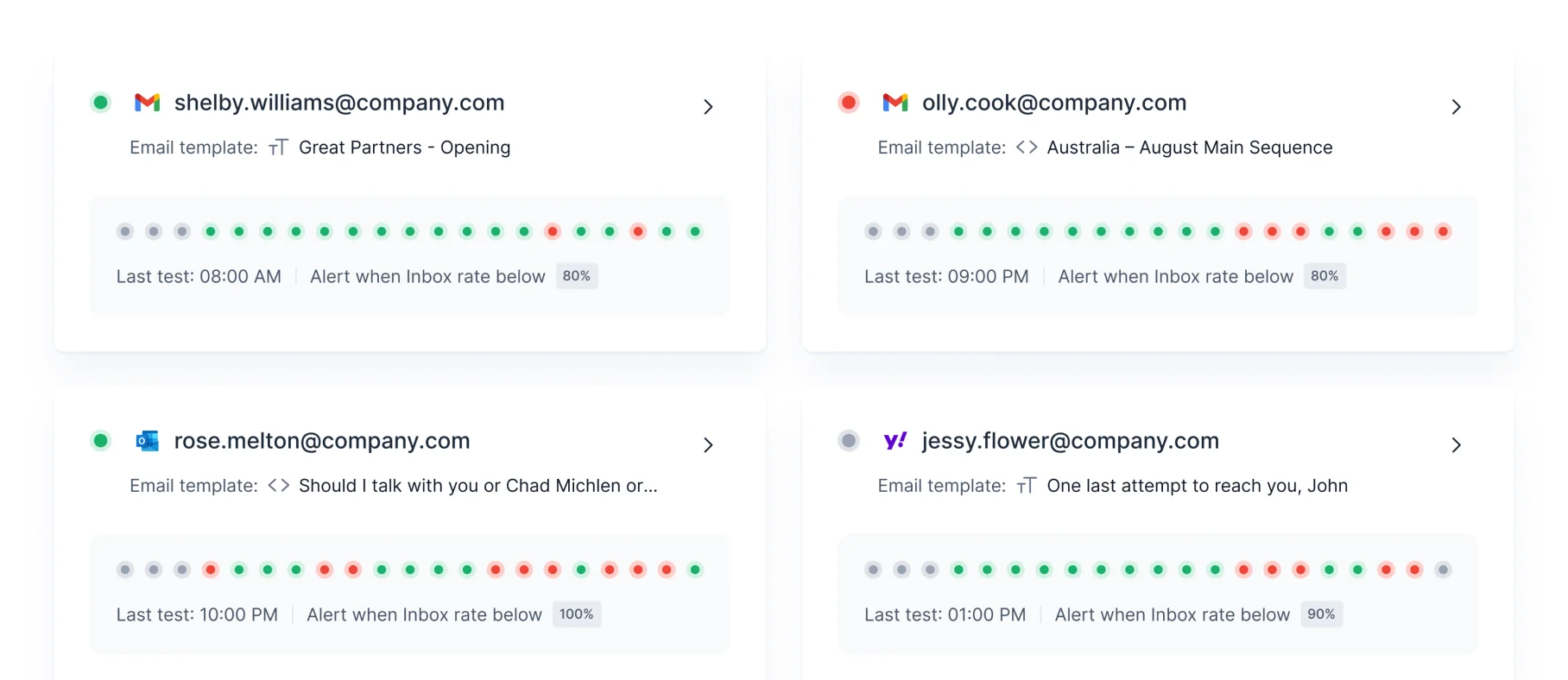Screen dimensions: 1568x680
Task: Expand the shelby.williams@company.com card chevron
Action: tap(708, 107)
